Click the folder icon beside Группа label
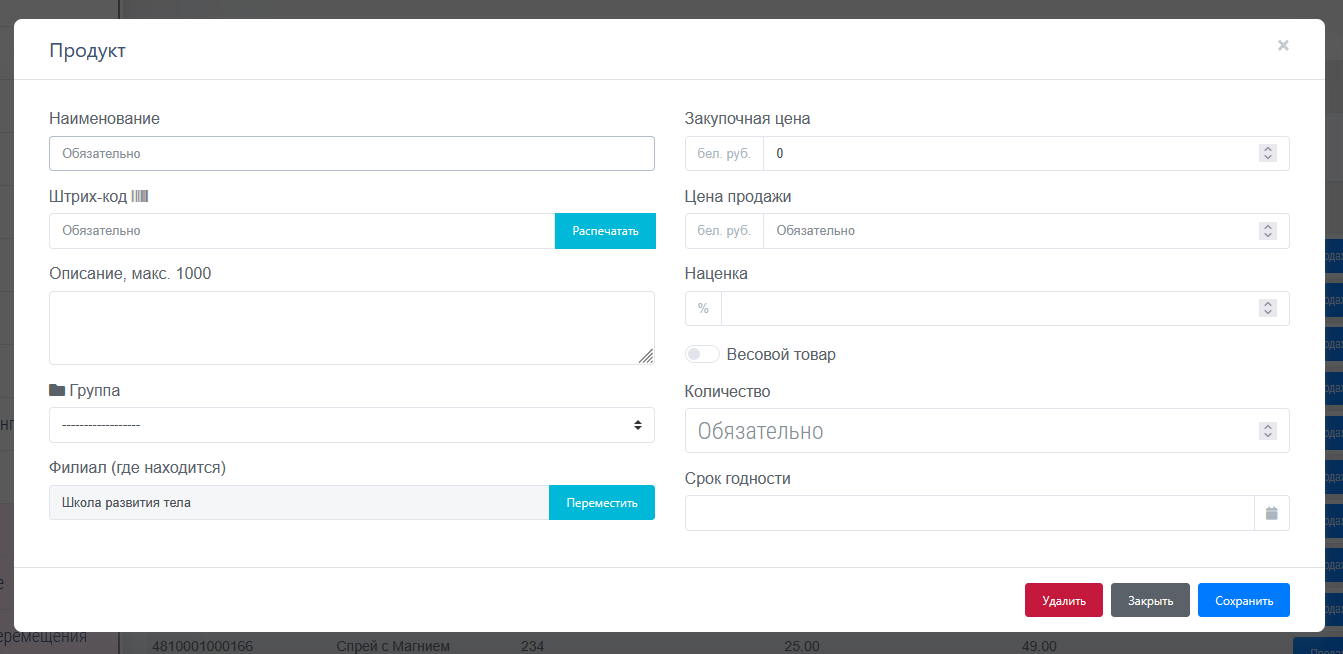Viewport: 1343px width, 654px height. pos(57,390)
